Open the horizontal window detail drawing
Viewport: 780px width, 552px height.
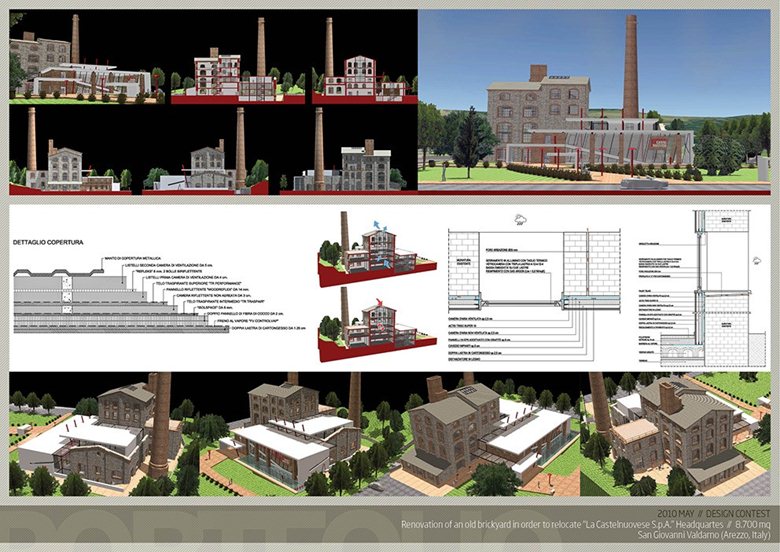pos(535,293)
